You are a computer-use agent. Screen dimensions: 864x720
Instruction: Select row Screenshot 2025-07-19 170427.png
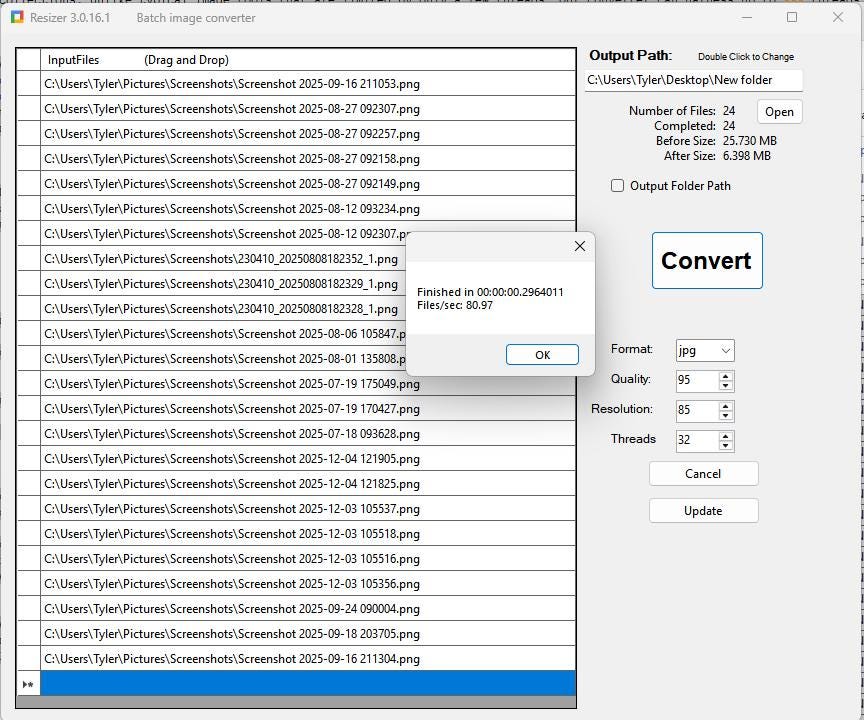[x=308, y=409]
